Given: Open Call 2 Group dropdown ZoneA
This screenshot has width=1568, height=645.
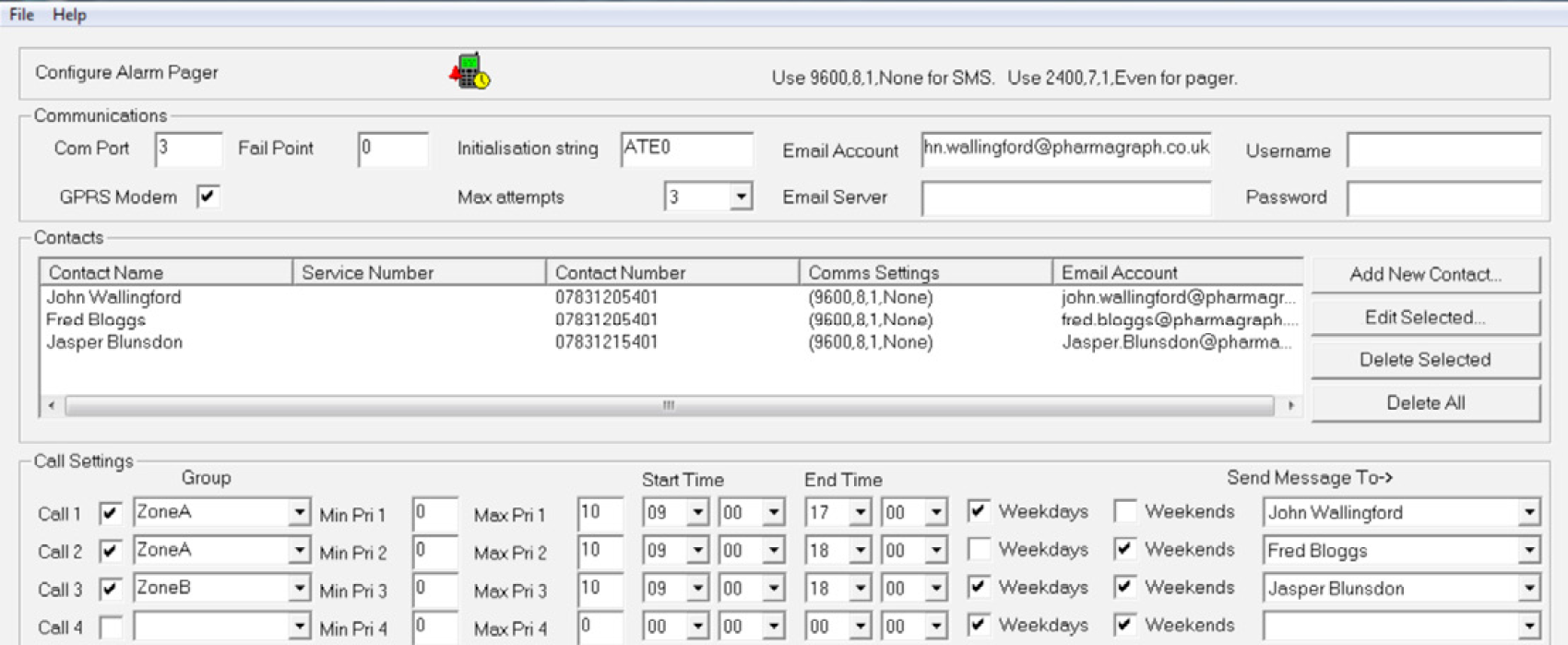Looking at the screenshot, I should (x=299, y=550).
